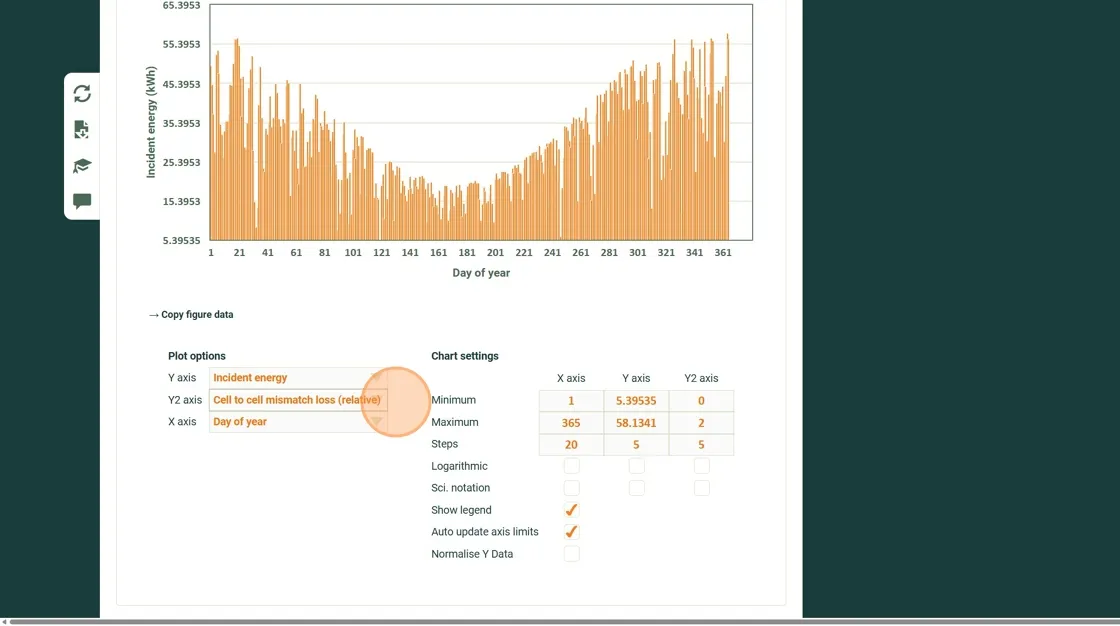Click the X axis Steps field showing 20
This screenshot has height=626, width=1120.
tap(571, 445)
